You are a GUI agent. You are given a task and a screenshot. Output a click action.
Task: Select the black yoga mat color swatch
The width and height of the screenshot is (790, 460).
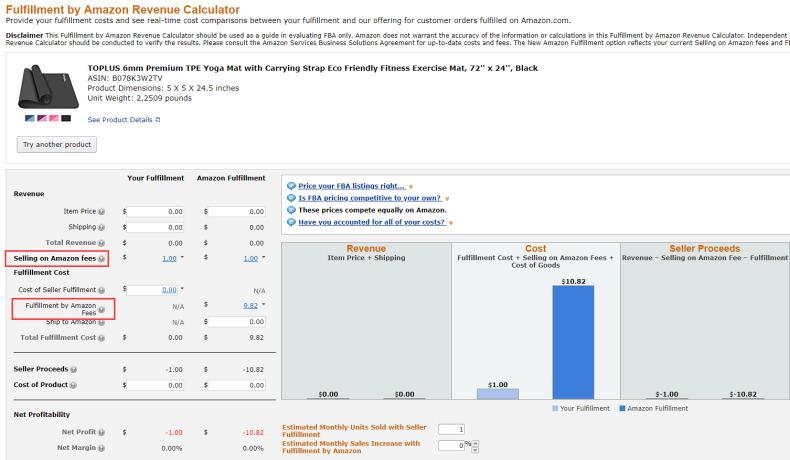point(66,118)
